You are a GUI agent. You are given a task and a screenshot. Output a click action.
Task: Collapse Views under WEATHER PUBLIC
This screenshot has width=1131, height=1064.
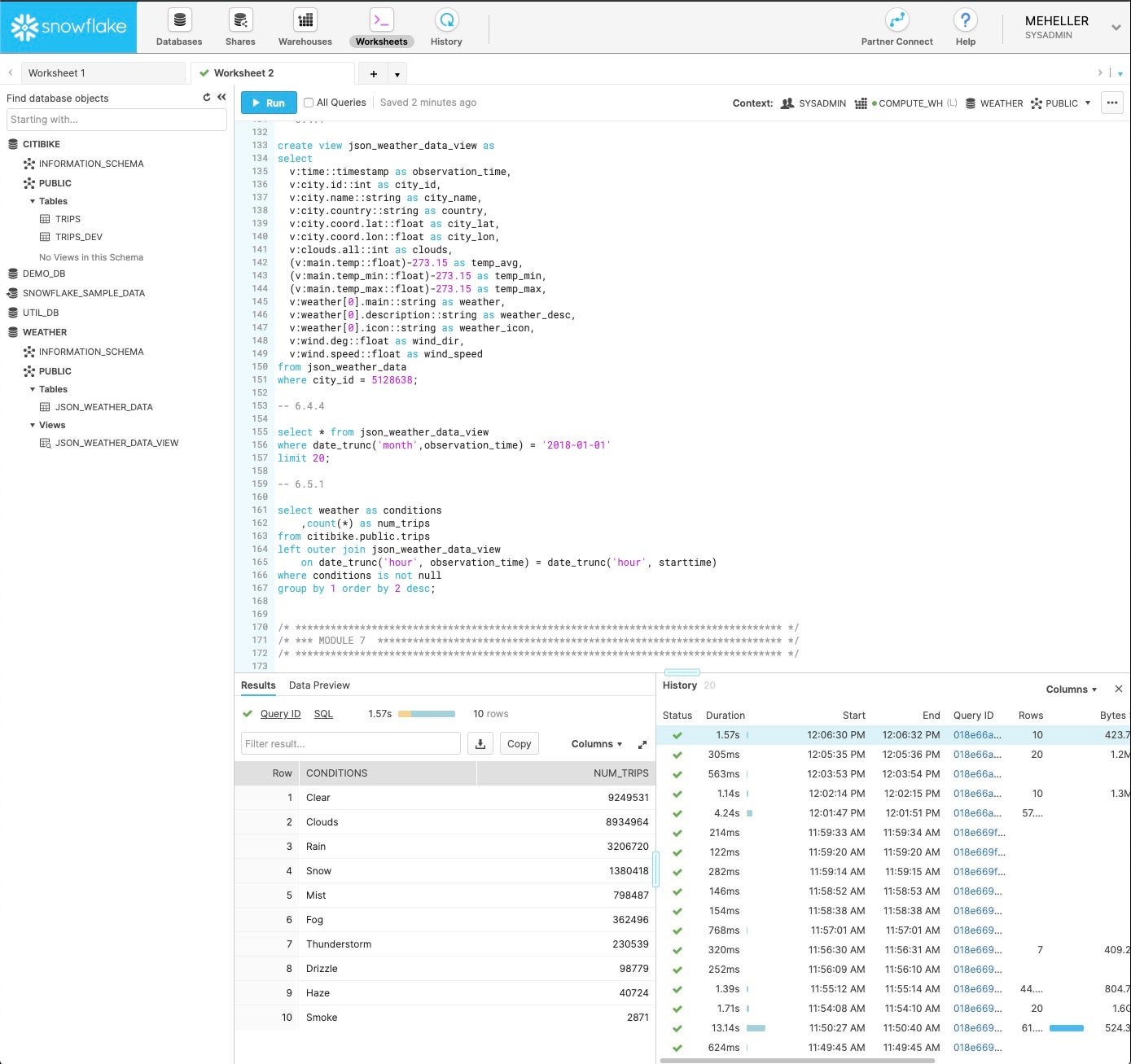pyautogui.click(x=33, y=425)
